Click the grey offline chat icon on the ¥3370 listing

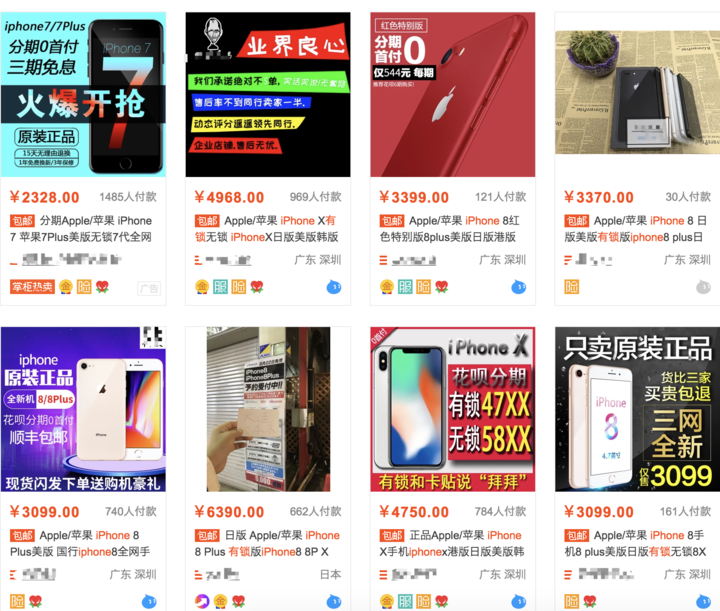pos(703,287)
